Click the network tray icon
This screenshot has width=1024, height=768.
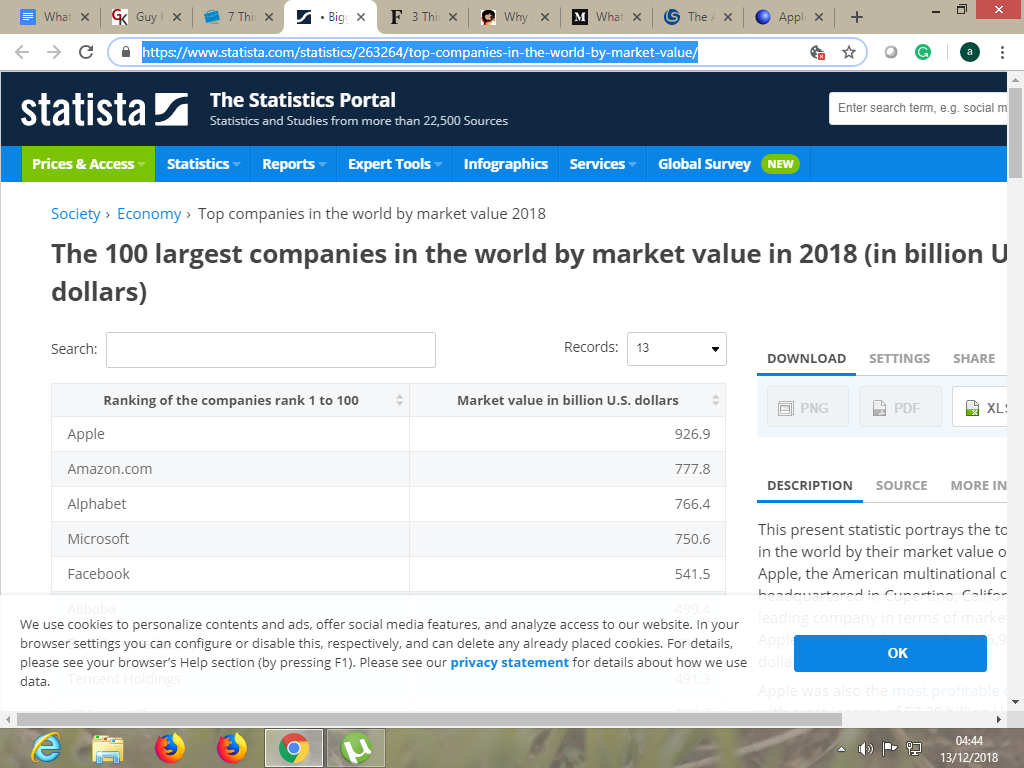click(x=914, y=749)
